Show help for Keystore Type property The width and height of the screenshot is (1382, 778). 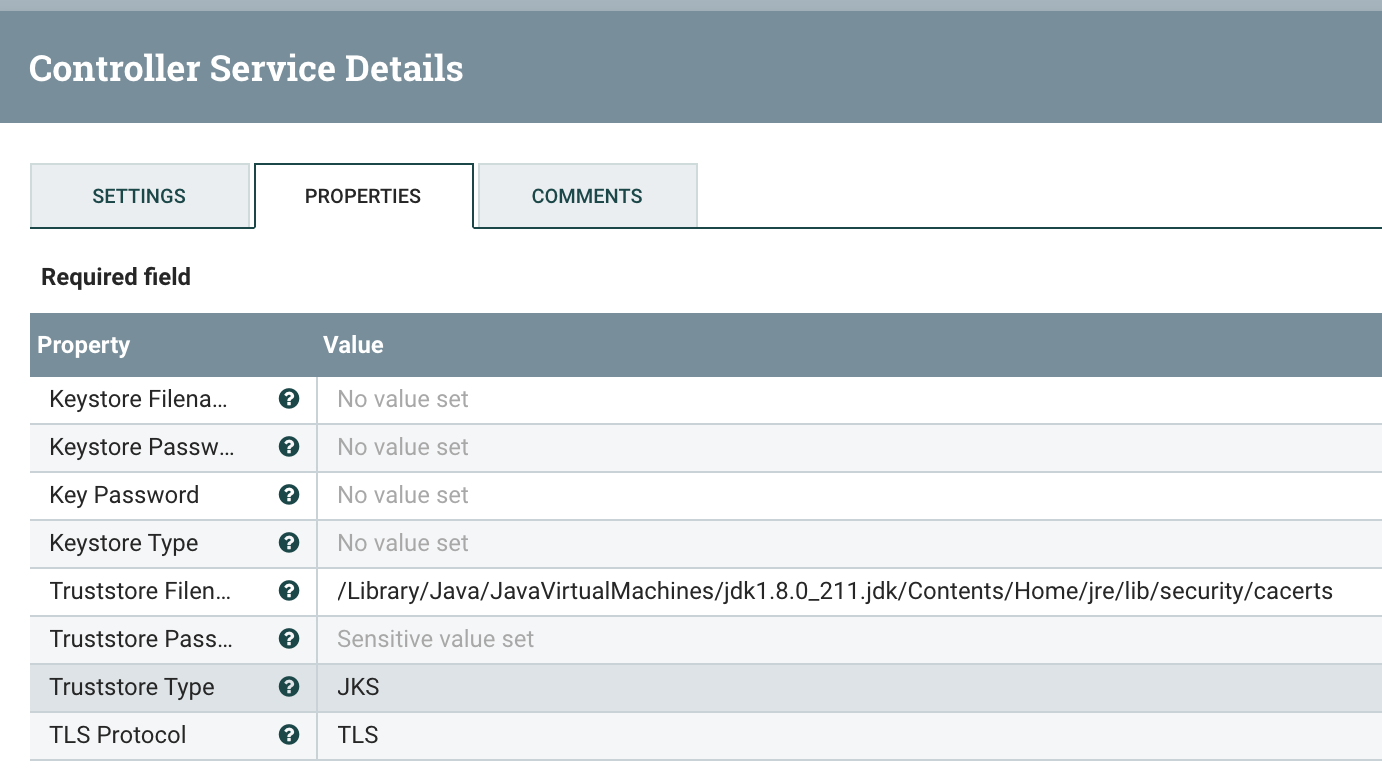[289, 543]
